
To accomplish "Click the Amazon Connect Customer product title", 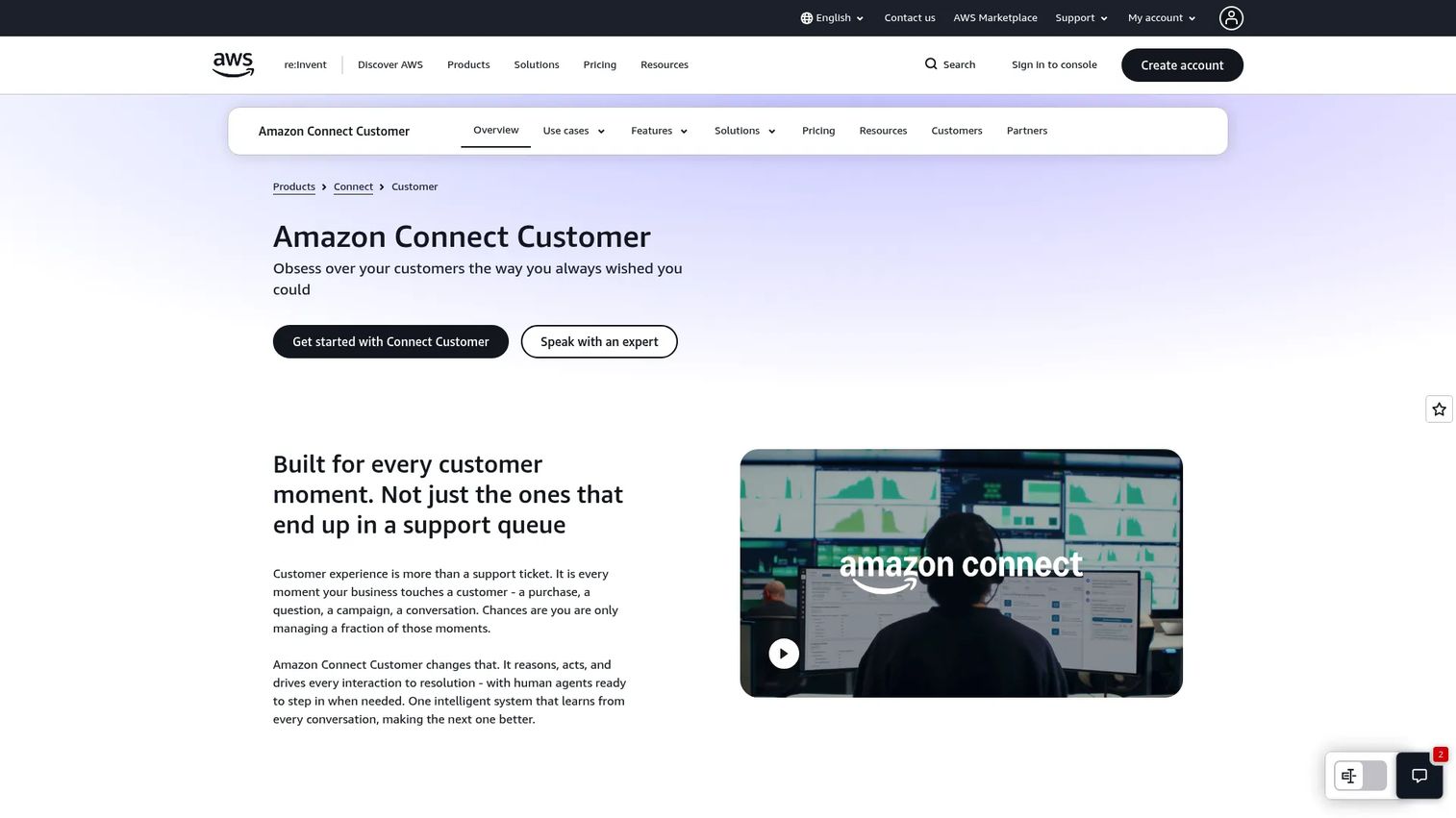I will coord(334,131).
